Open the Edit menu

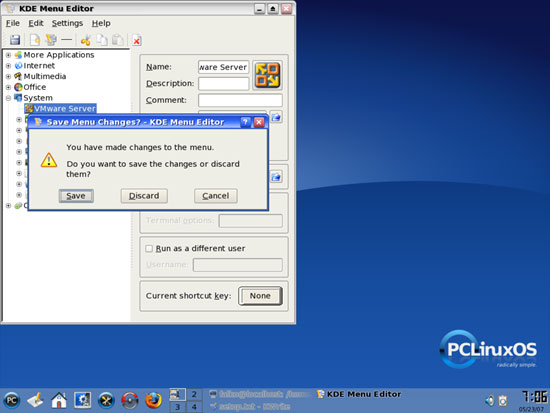pyautogui.click(x=36, y=23)
